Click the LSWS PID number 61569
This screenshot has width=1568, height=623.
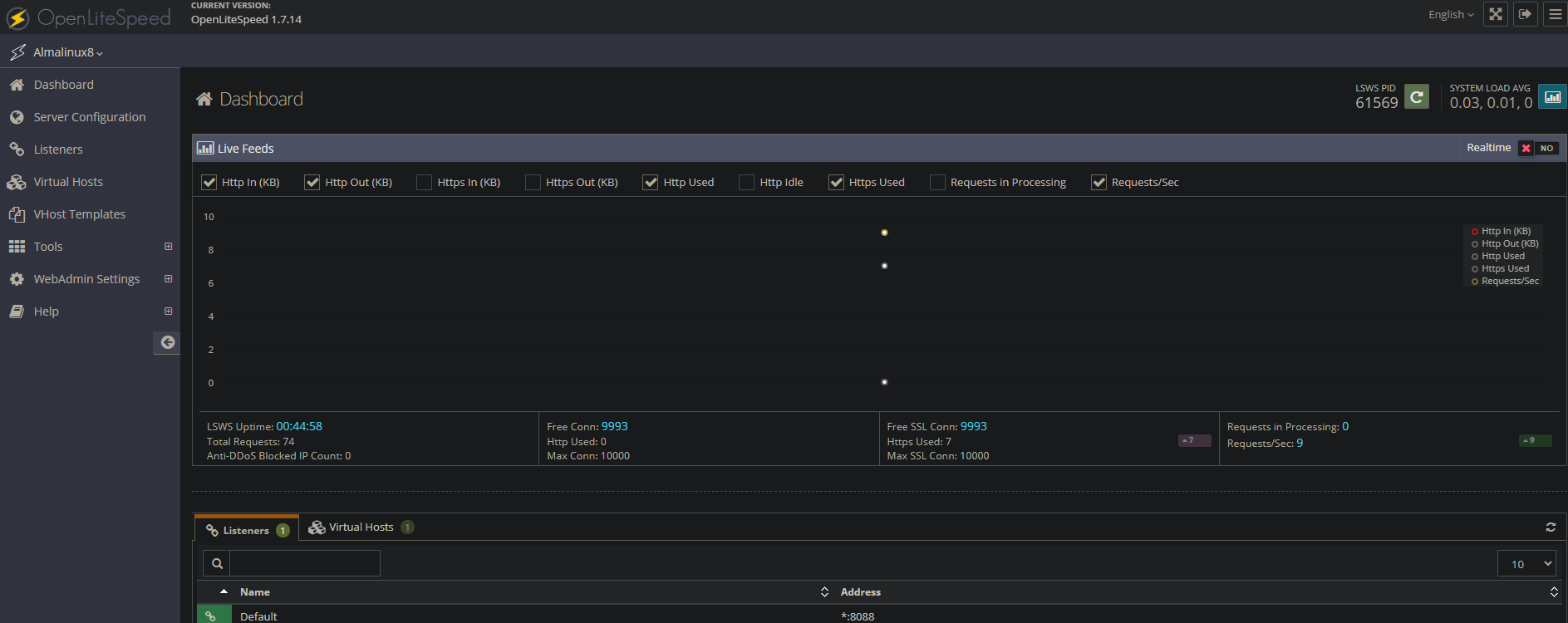pos(1377,103)
